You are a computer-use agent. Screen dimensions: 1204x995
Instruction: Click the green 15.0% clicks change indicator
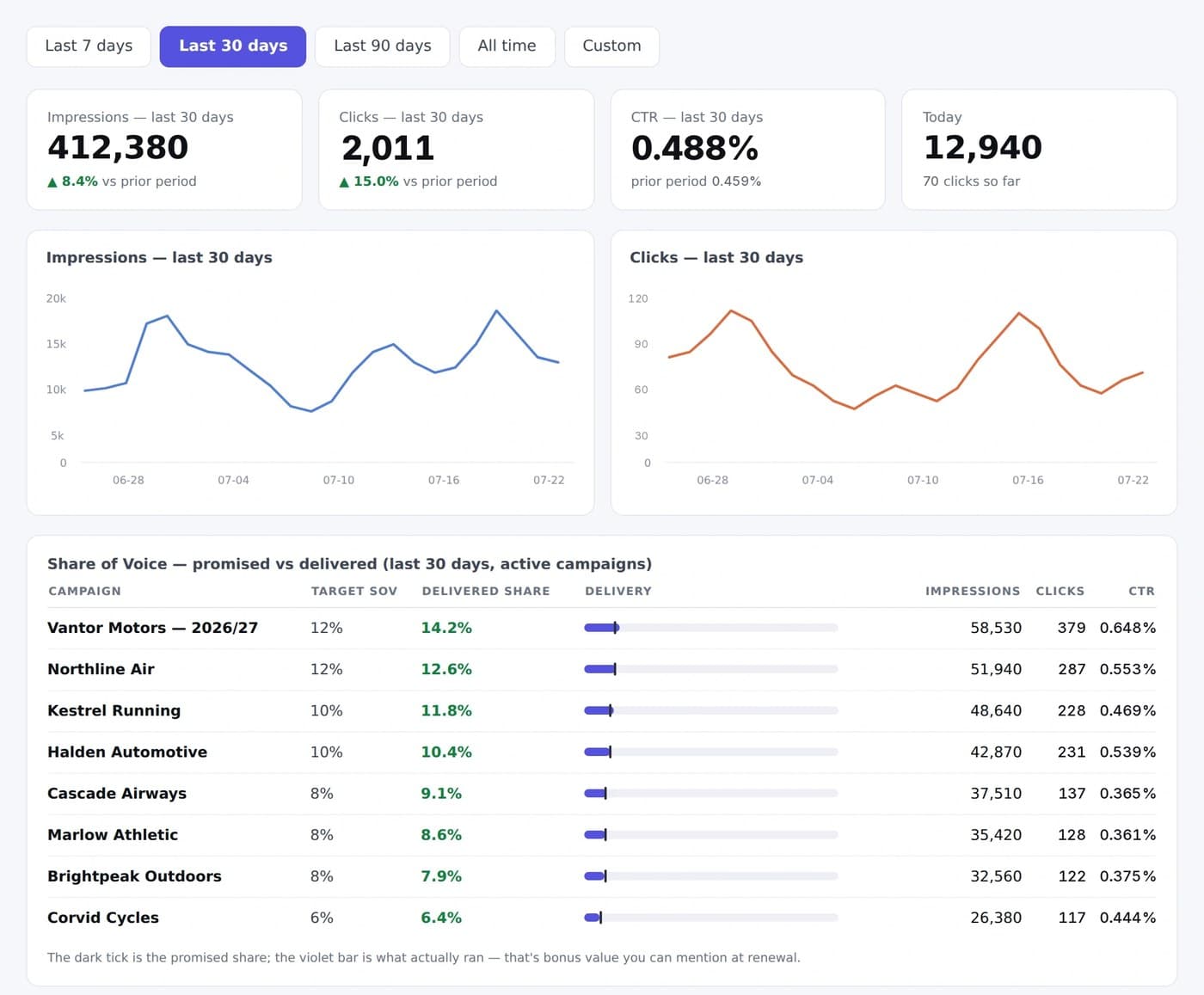[368, 181]
